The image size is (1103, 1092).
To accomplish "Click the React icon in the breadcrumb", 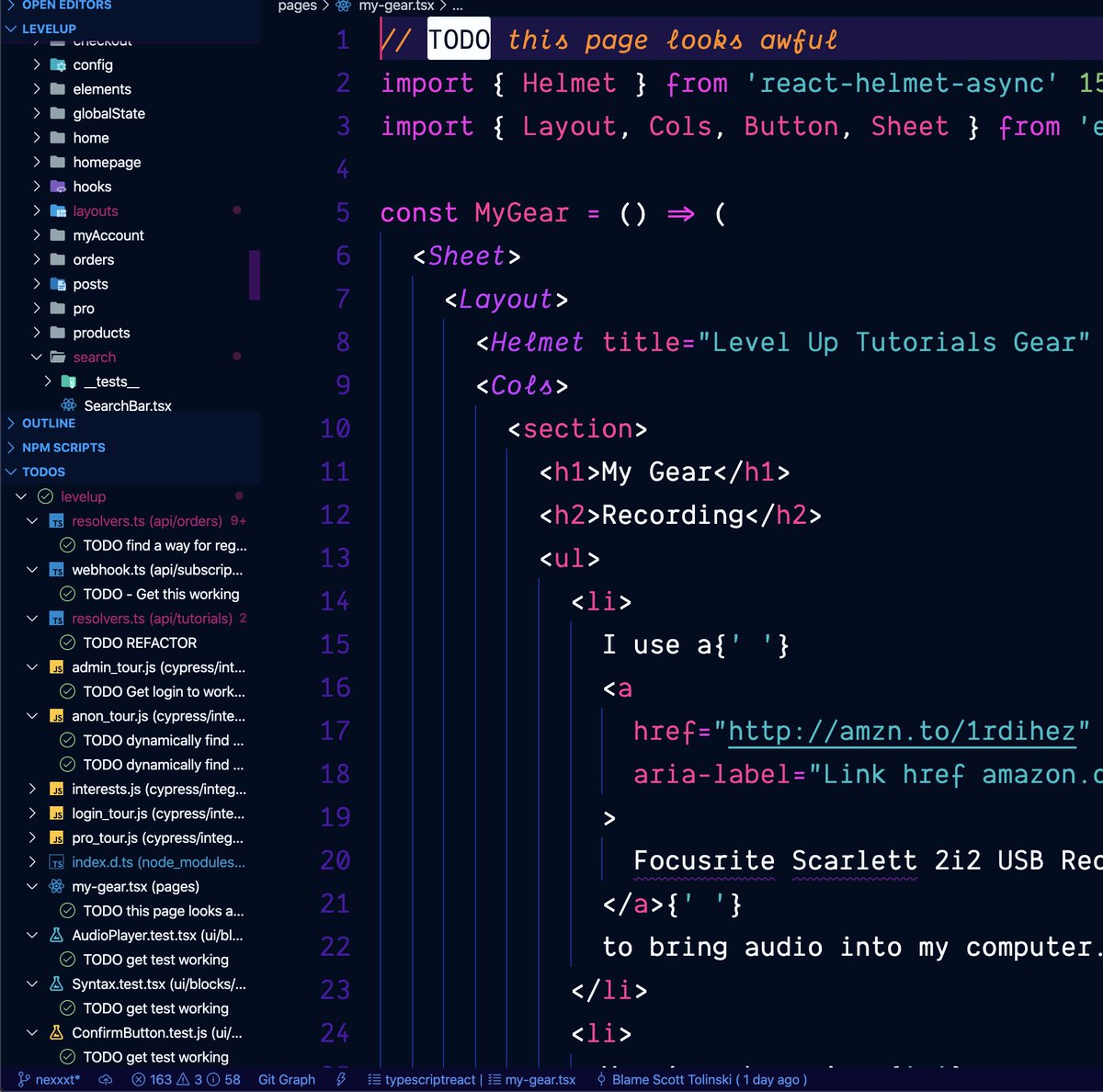I will click(x=344, y=6).
